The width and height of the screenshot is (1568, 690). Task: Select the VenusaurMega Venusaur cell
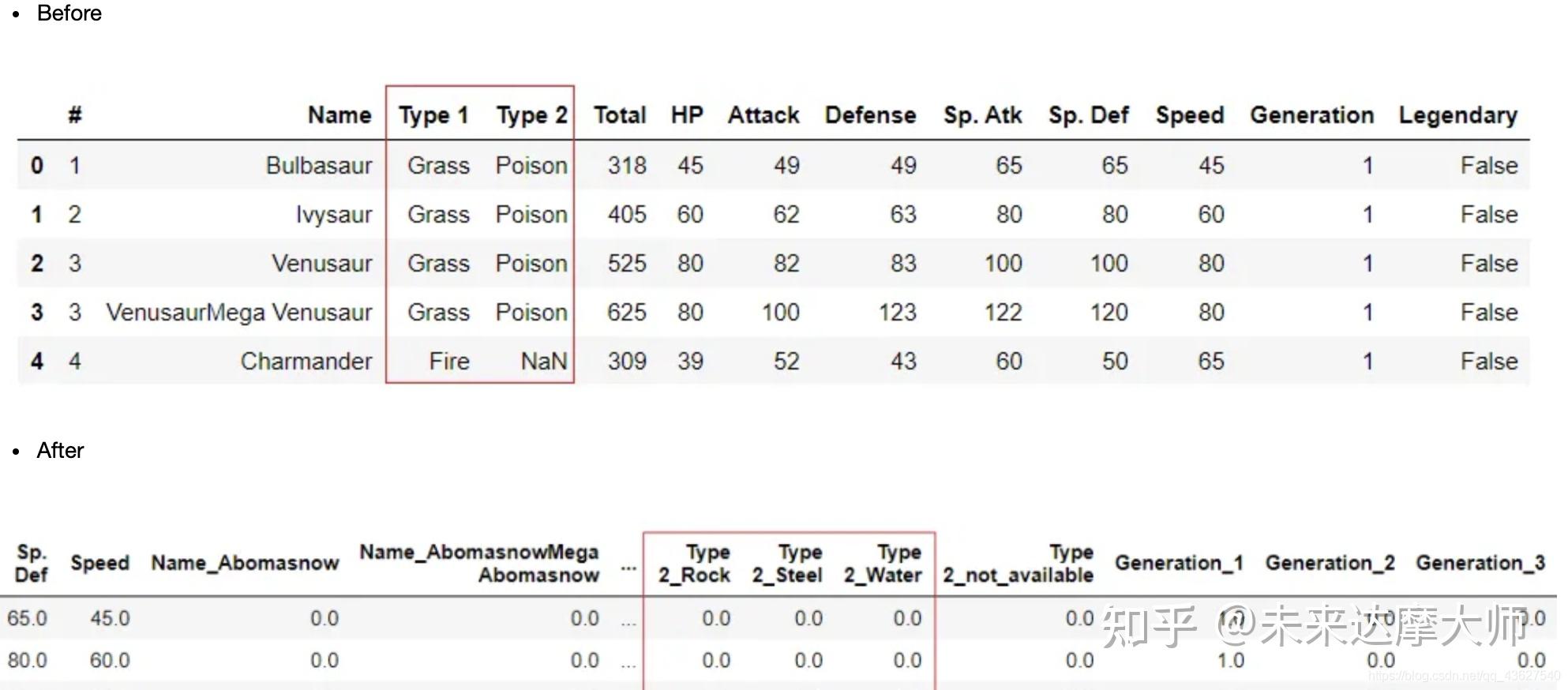click(238, 313)
